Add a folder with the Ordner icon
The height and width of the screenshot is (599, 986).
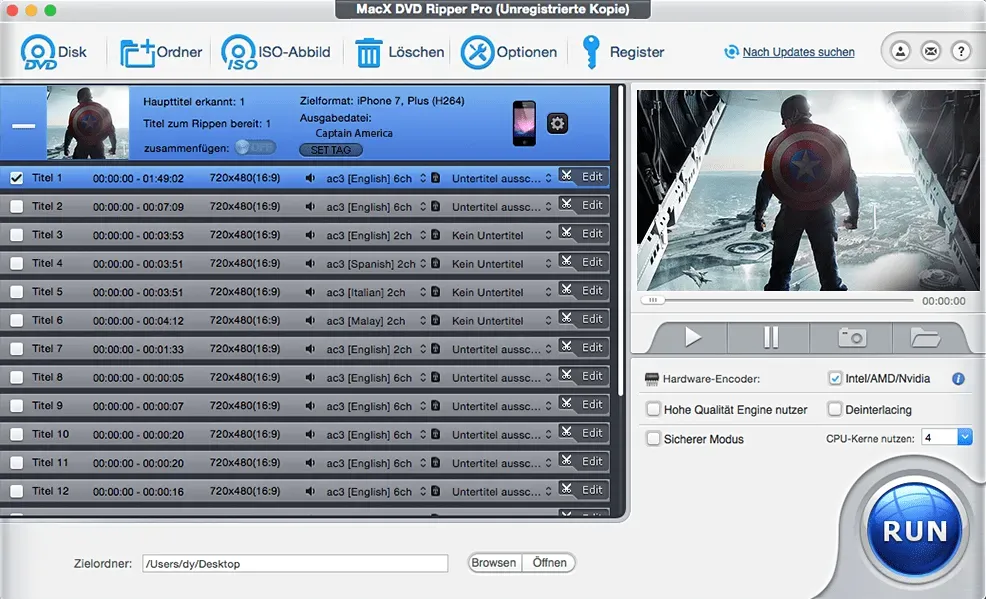pyautogui.click(x=137, y=53)
